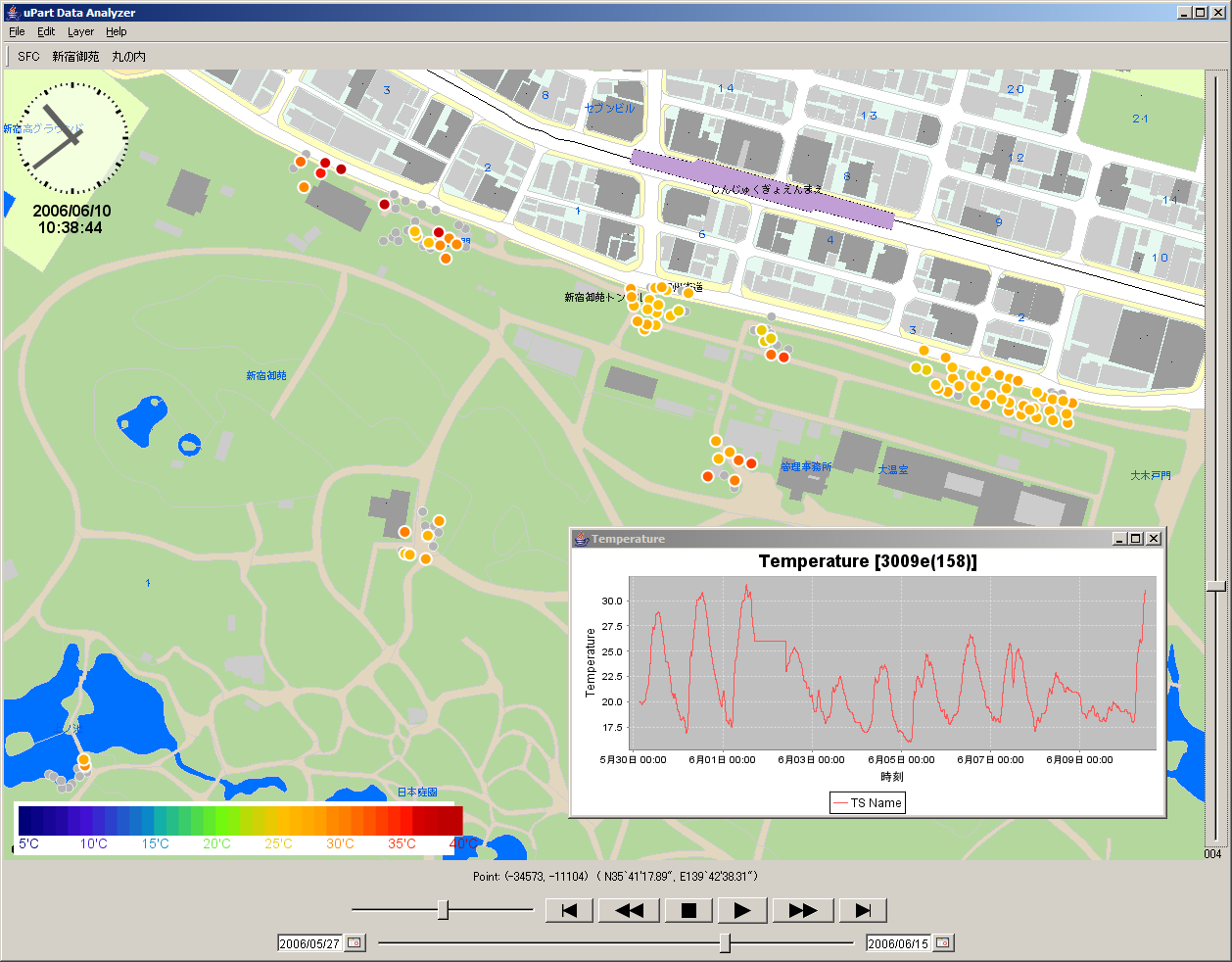1232x962 pixels.
Task: Skip to the start of playback
Action: [x=569, y=910]
